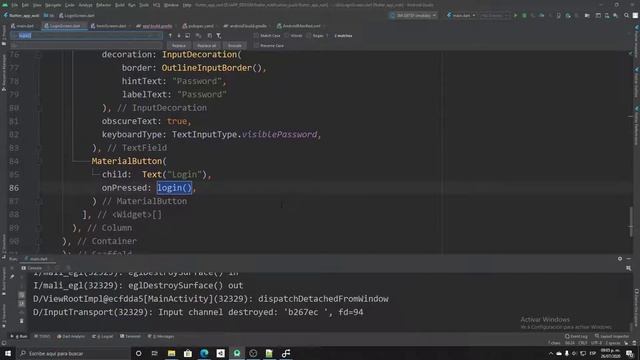640x360 pixels.
Task: Click the selected login() text in editor
Action: coord(174,188)
